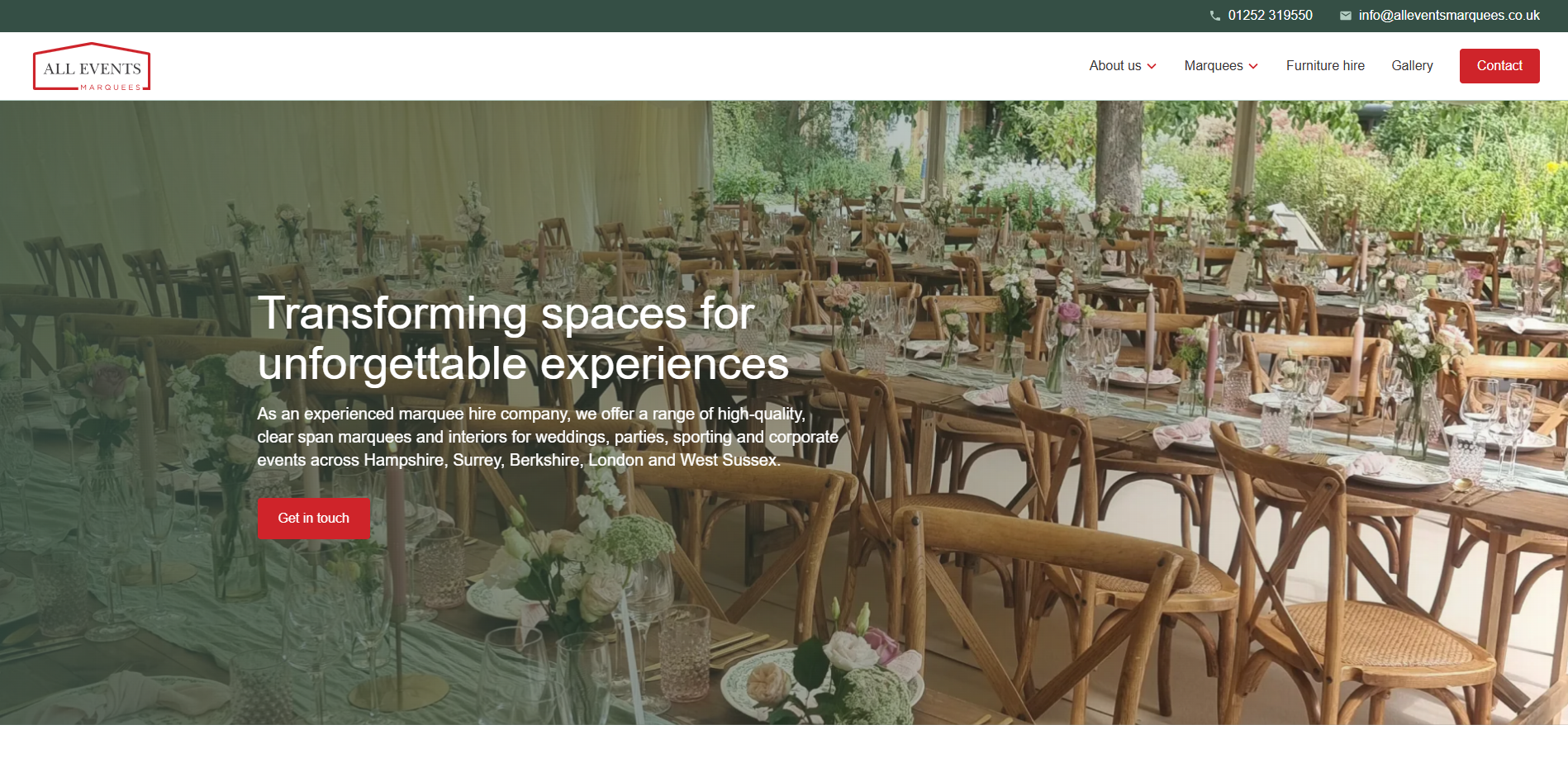Click the phone icon in top bar
This screenshot has width=1568, height=777.
[x=1214, y=16]
